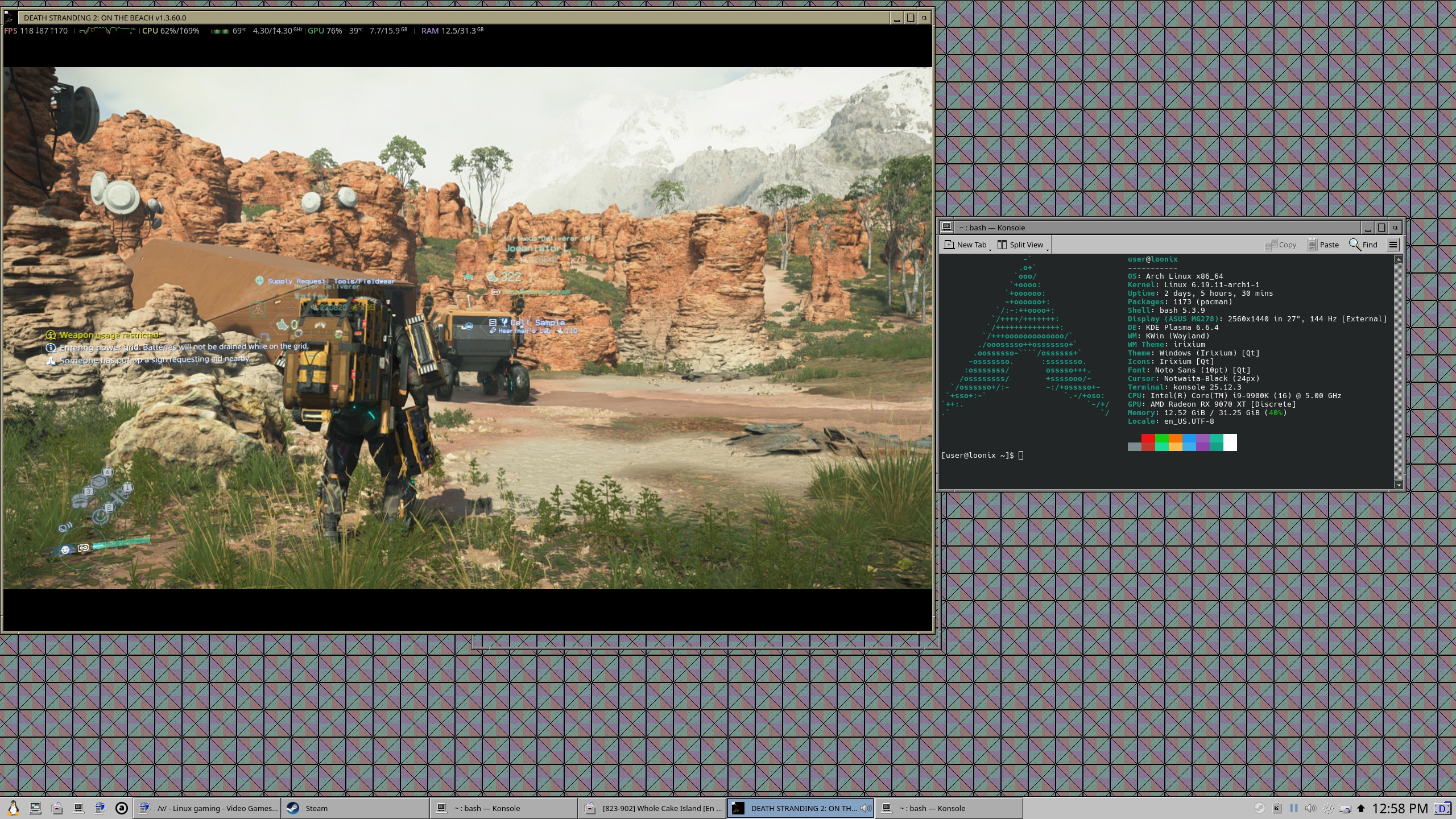Click the 12:58 PM clock
This screenshot has height=819, width=1456.
(x=1400, y=808)
